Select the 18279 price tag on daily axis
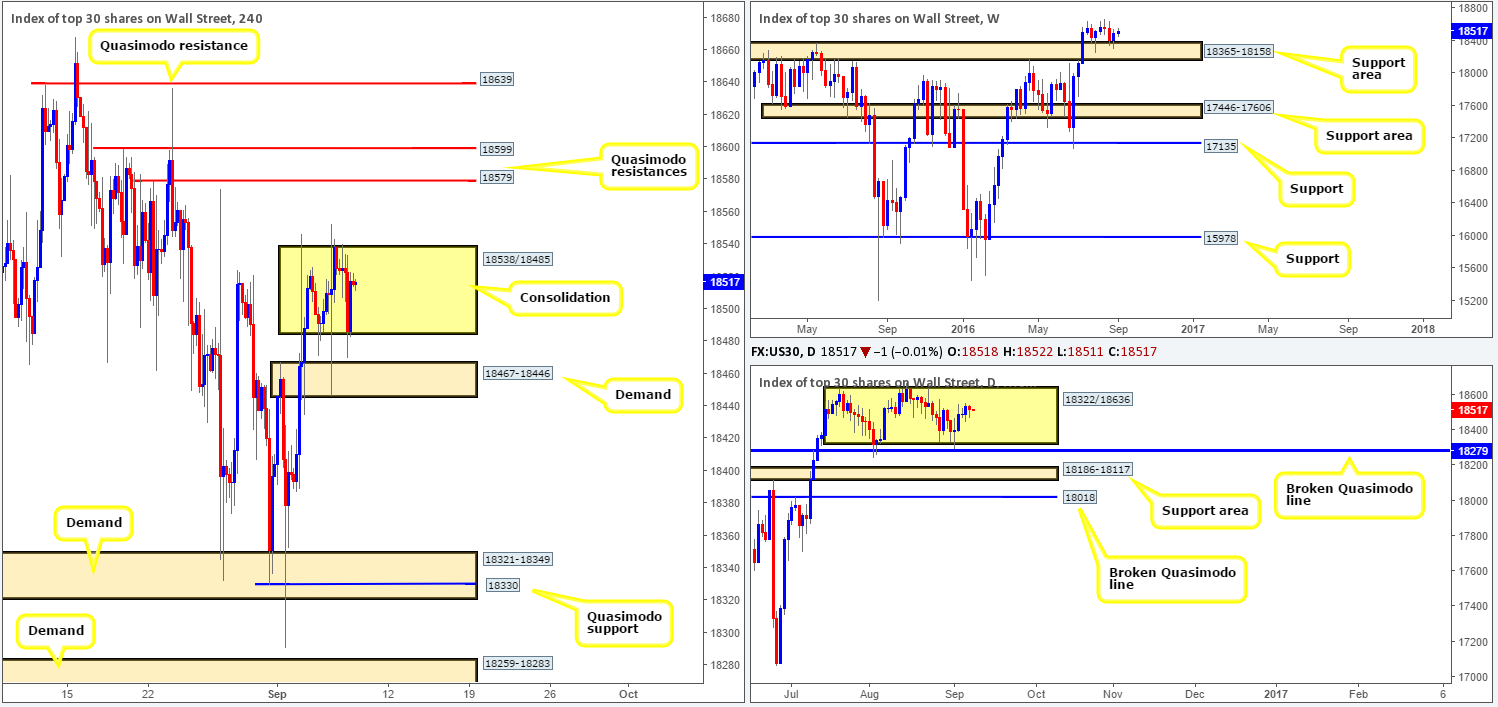 pyautogui.click(x=1470, y=451)
